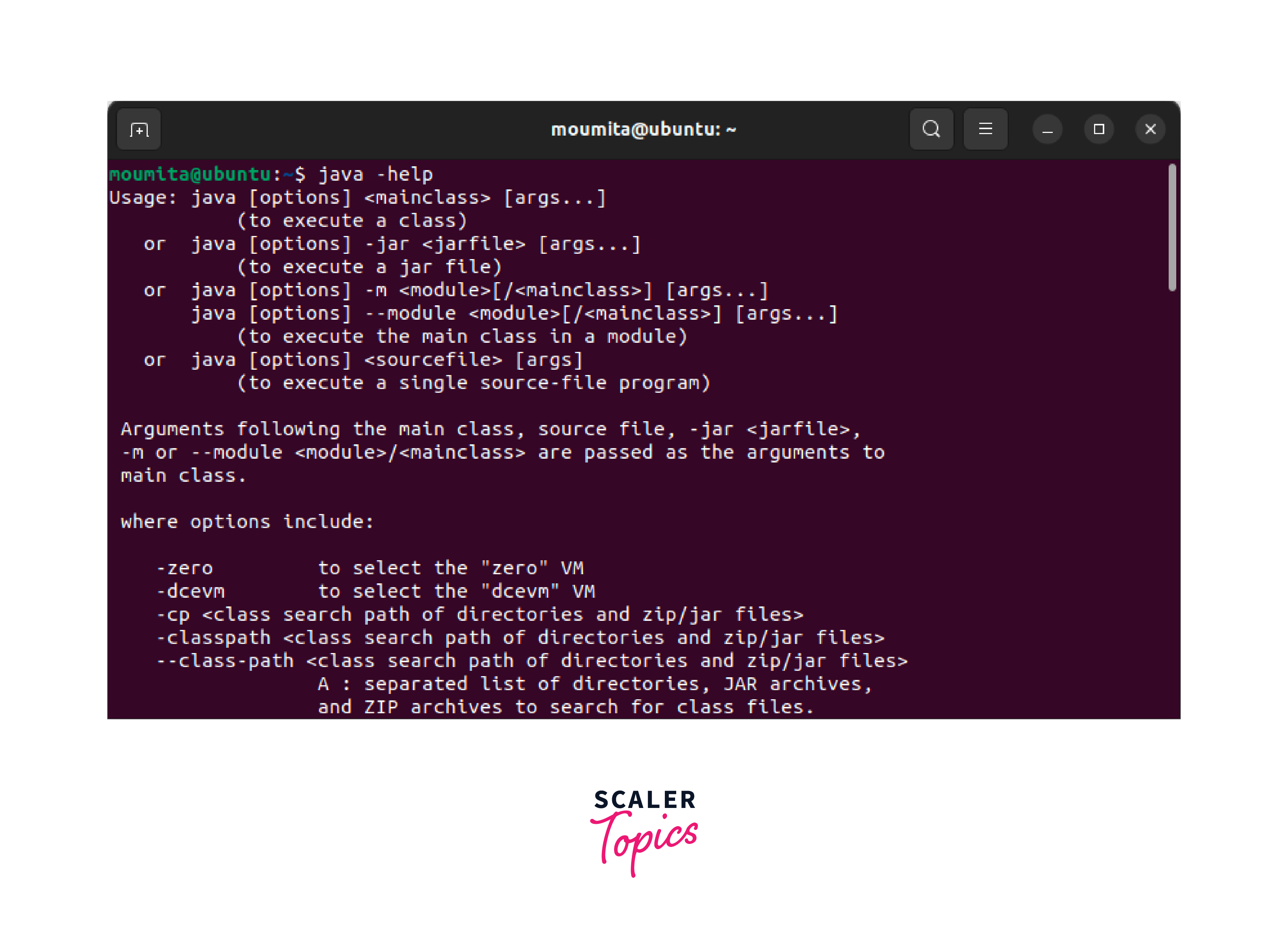Open a new terminal tab
1288x950 pixels.
(x=139, y=130)
